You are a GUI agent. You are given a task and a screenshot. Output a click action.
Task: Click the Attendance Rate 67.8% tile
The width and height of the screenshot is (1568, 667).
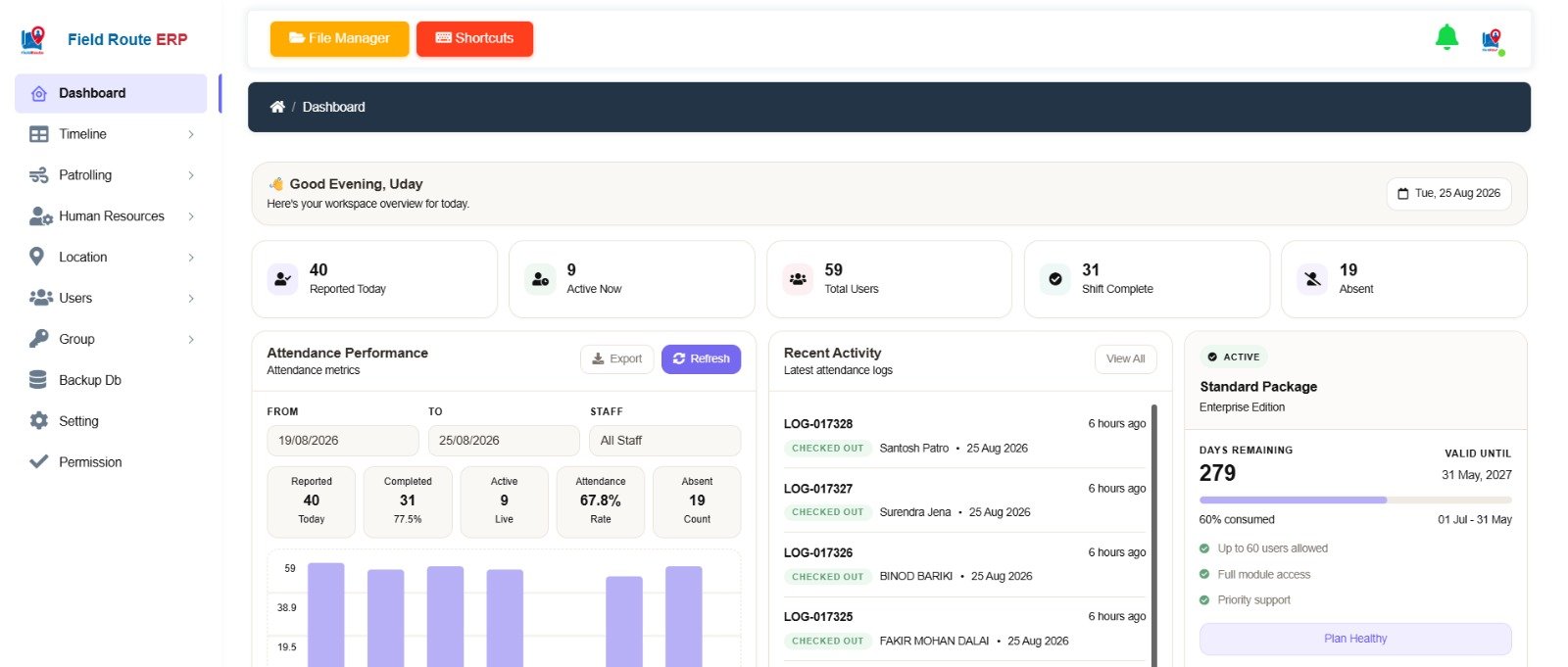[601, 501]
